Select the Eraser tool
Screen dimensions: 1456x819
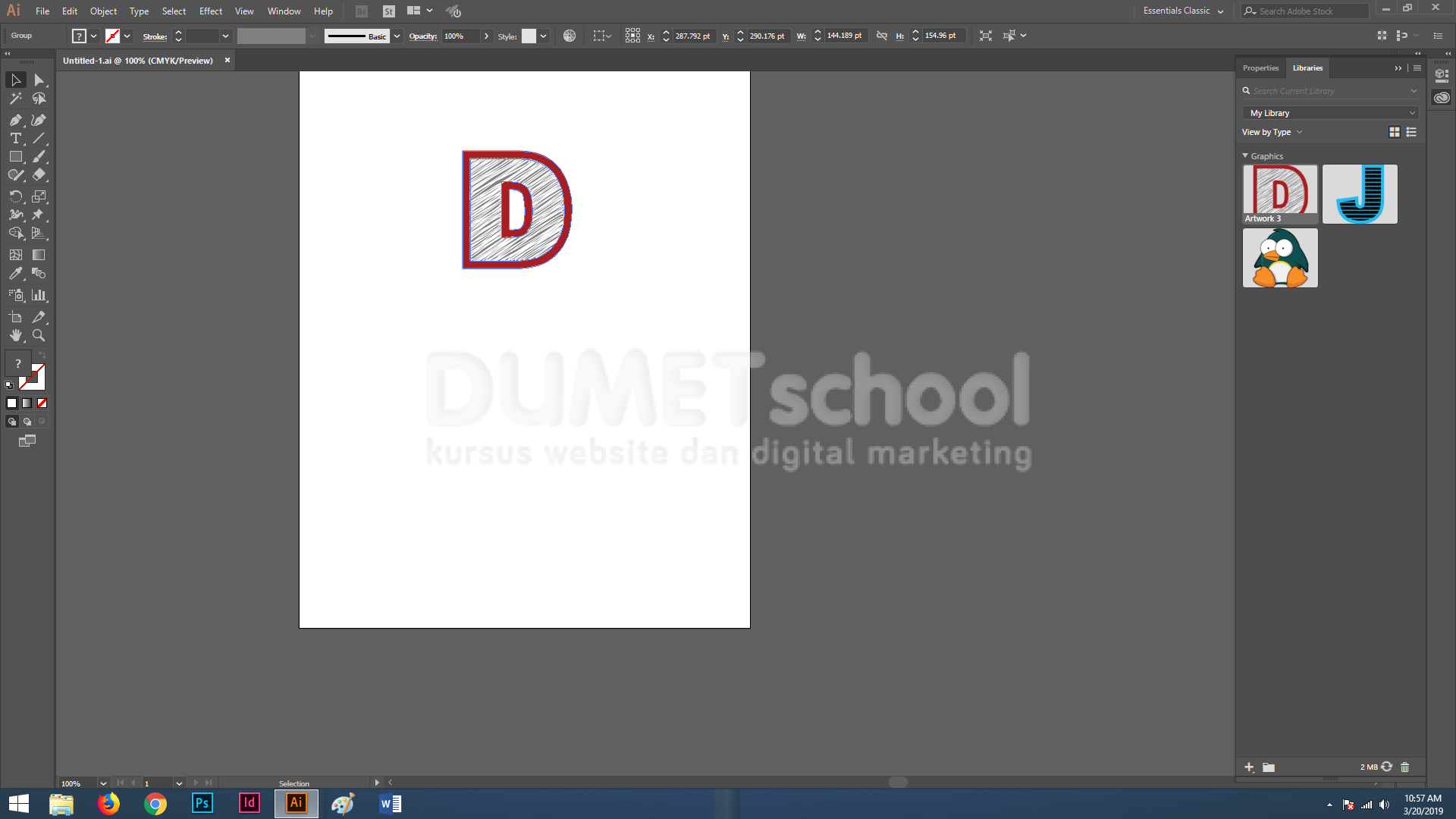(39, 174)
